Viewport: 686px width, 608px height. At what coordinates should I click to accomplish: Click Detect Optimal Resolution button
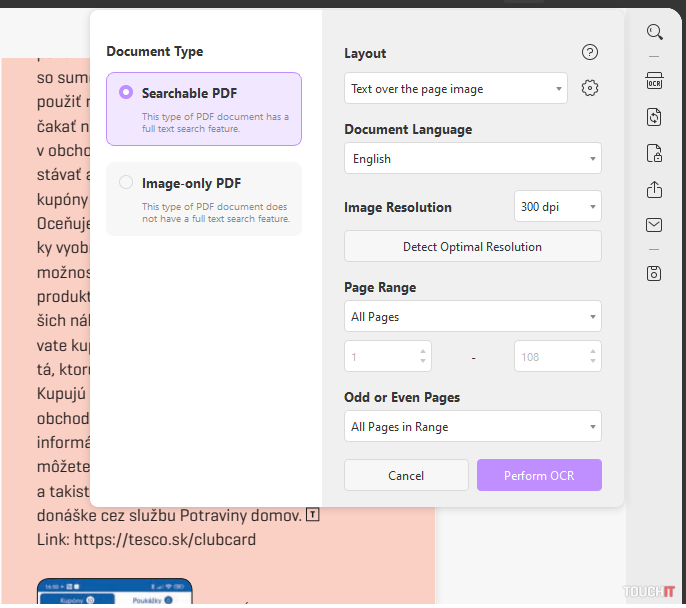click(x=472, y=247)
